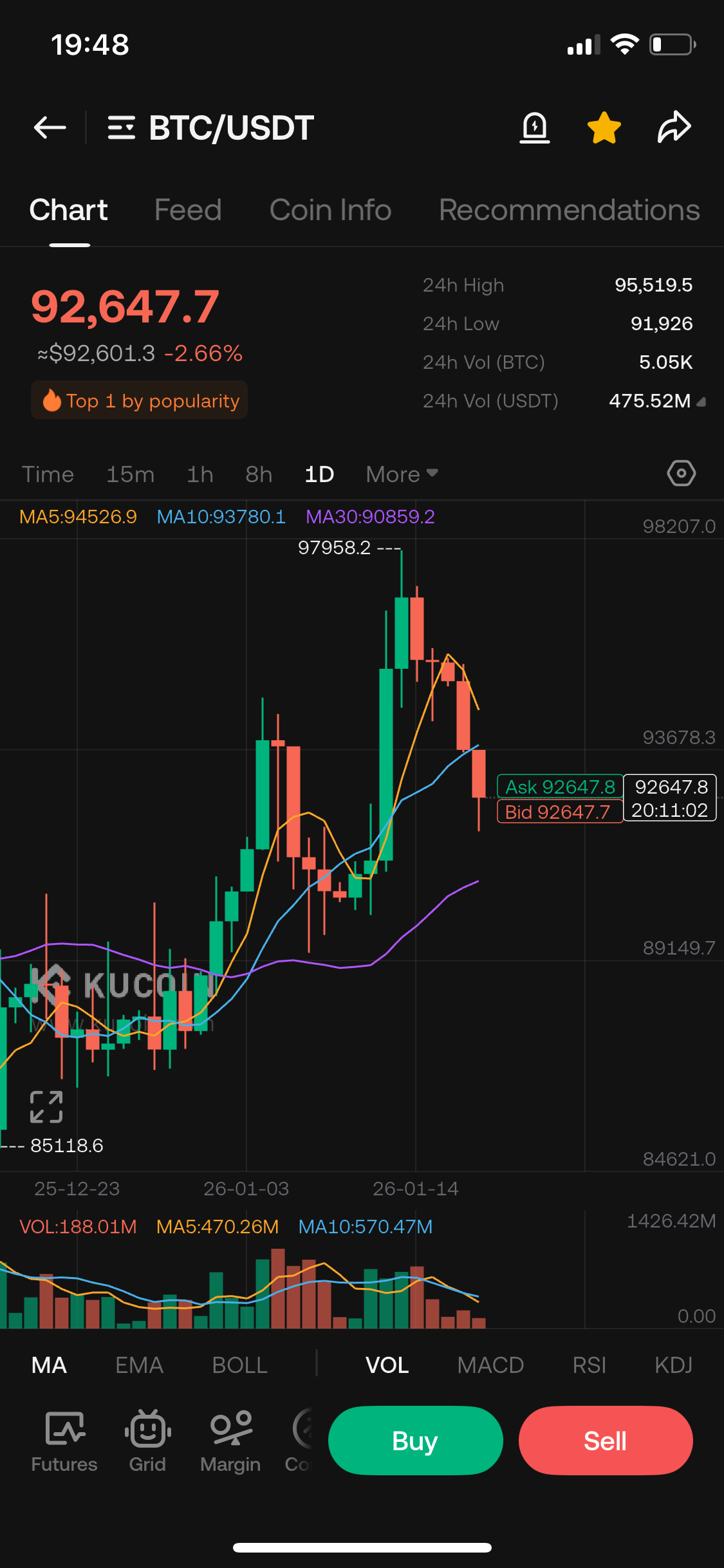
Task: Share BTC/USDT with the share arrow
Action: pos(674,127)
